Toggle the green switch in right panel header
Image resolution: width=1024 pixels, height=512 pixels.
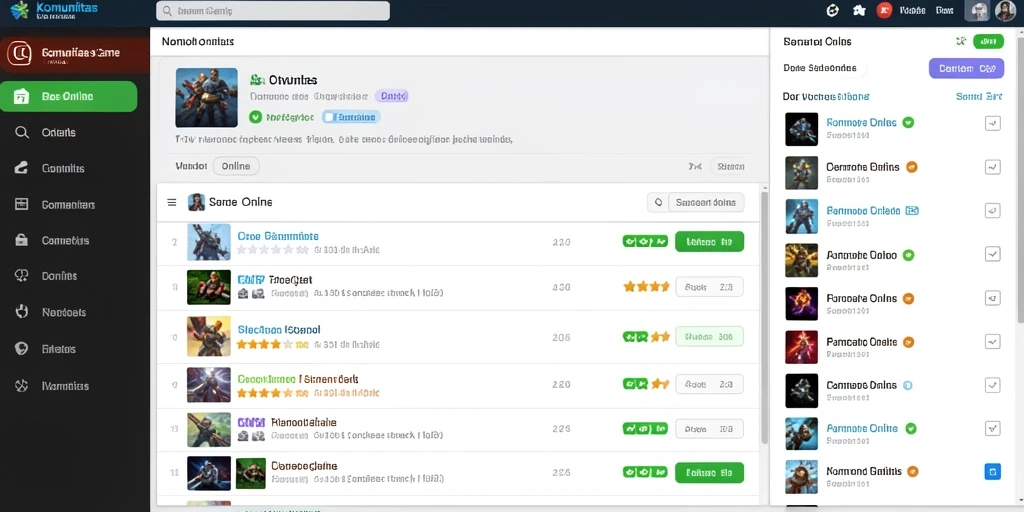(988, 42)
